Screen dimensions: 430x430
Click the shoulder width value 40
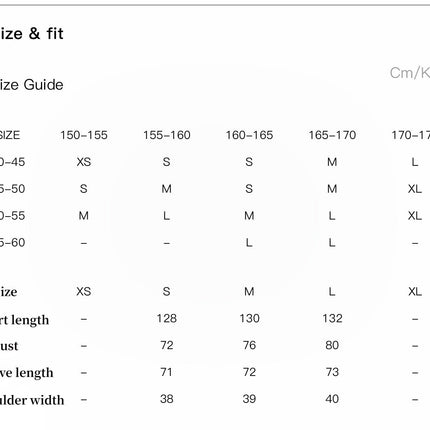click(x=332, y=399)
